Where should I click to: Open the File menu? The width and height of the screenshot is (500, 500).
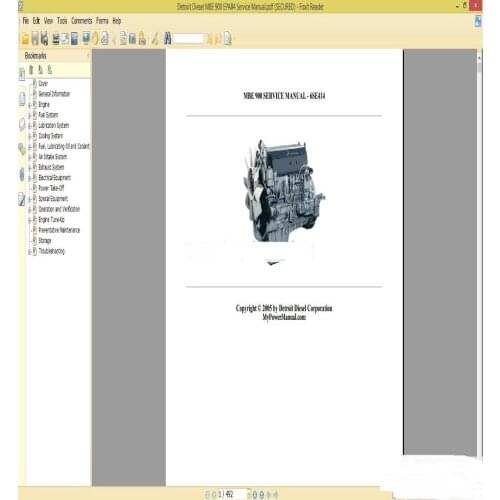pyautogui.click(x=26, y=21)
